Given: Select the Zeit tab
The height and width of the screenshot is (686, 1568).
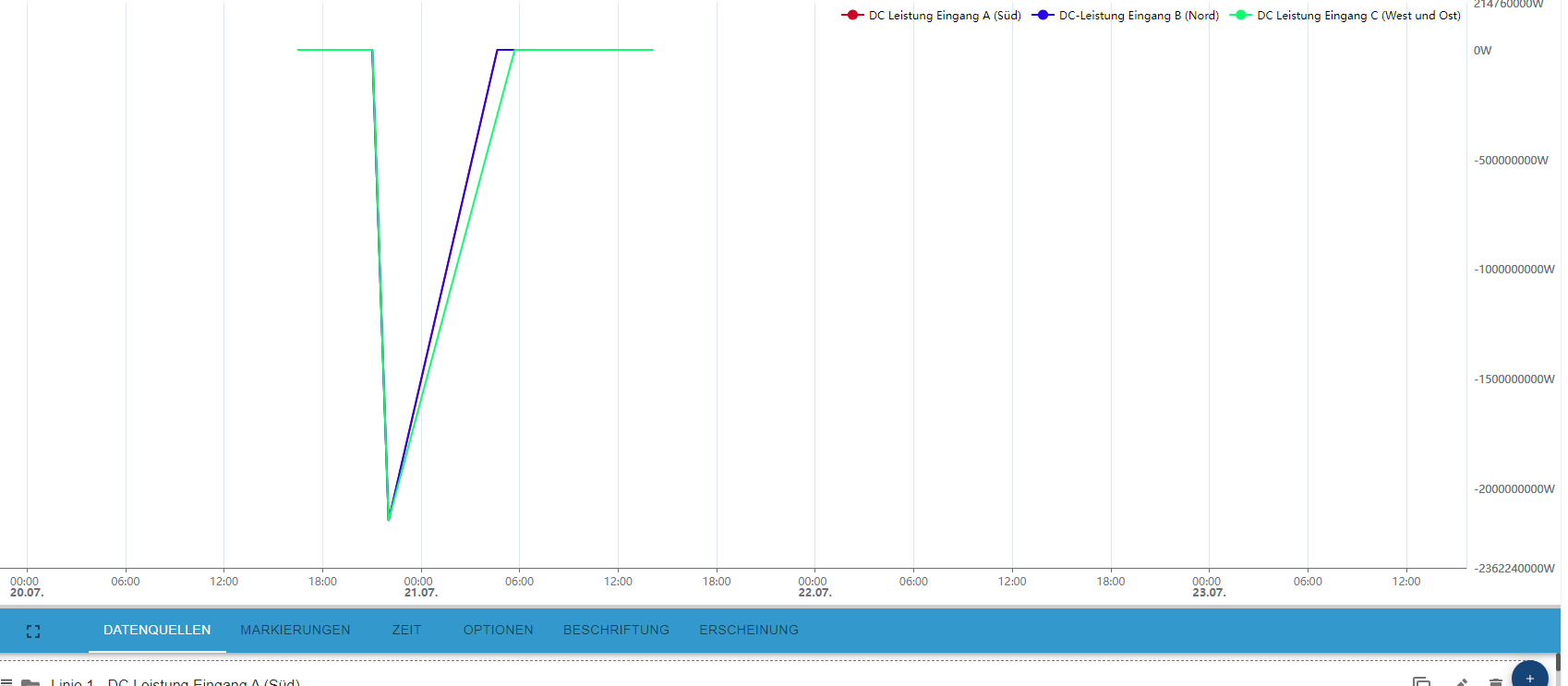Looking at the screenshot, I should coord(406,630).
